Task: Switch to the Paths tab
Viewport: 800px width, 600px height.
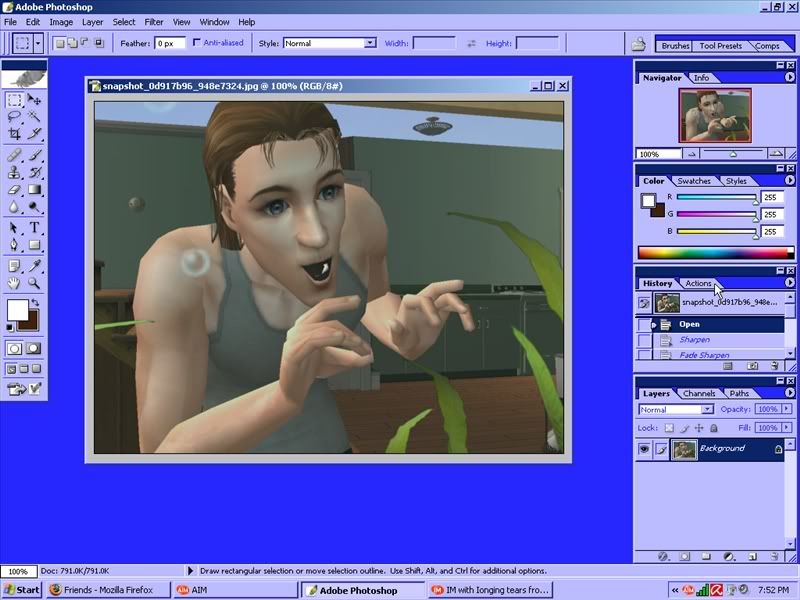Action: pos(739,393)
